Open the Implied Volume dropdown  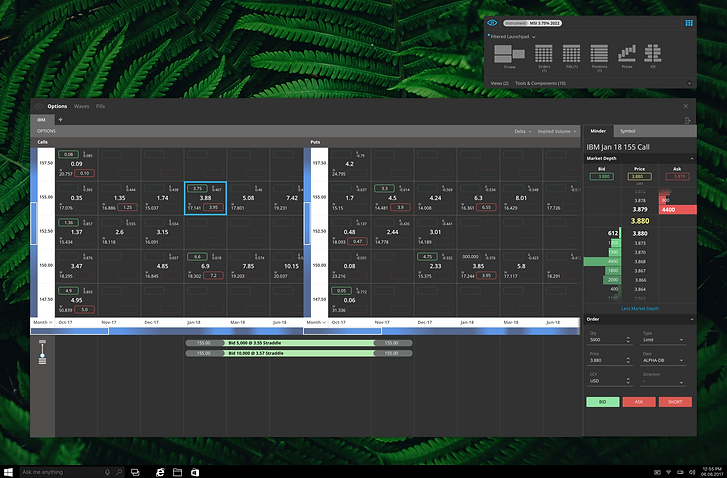pos(557,131)
